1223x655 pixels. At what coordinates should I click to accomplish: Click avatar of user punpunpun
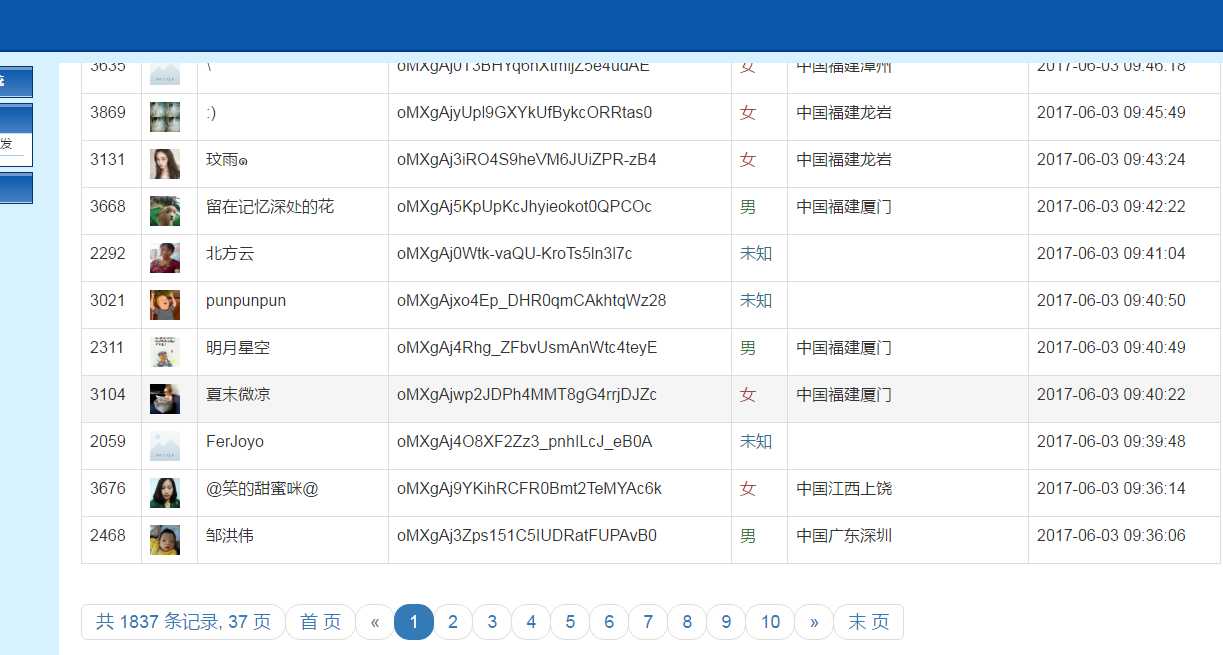[x=165, y=305]
